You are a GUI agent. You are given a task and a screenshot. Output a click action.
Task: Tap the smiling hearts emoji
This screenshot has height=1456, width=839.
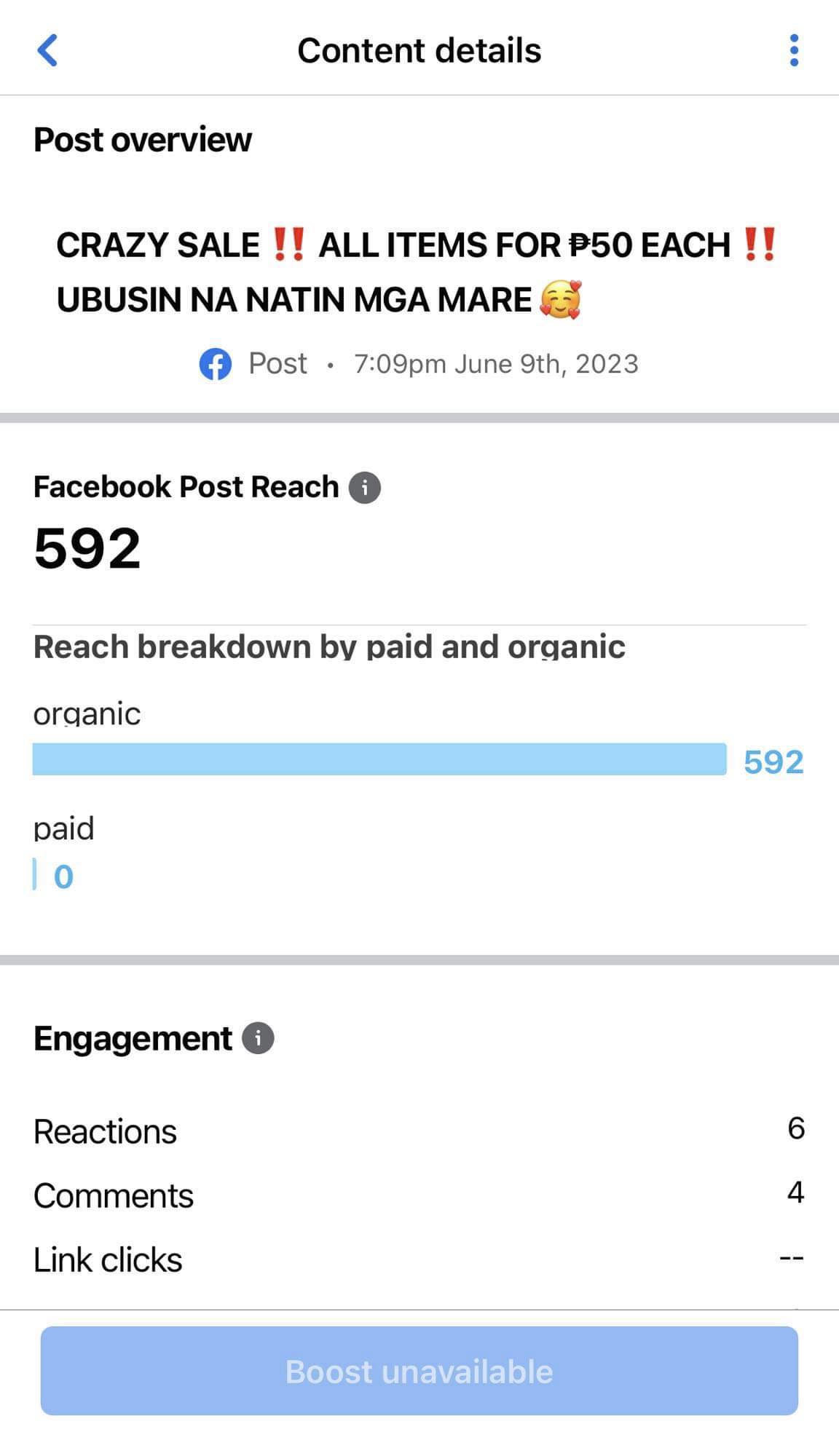coord(560,300)
